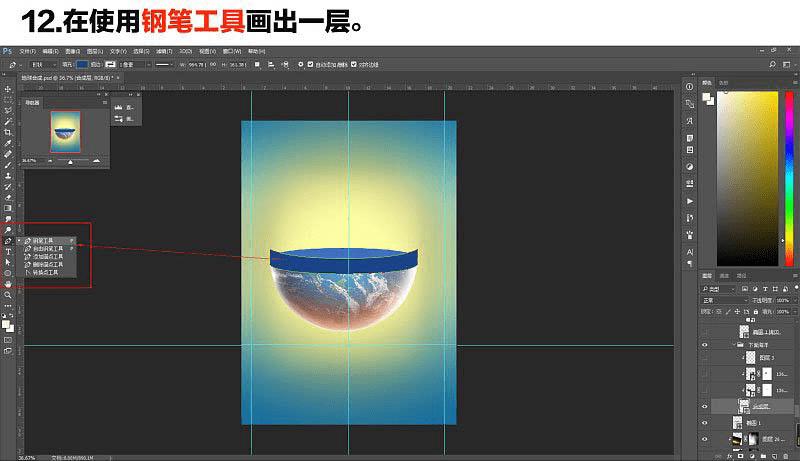This screenshot has width=800, height=461.
Task: Select the Zoom magnifier tool
Action: click(x=8, y=295)
